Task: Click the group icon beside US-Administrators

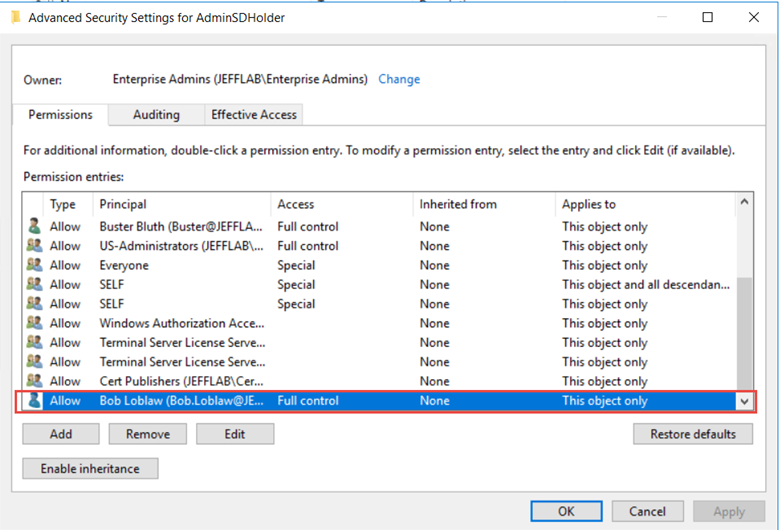Action: coord(34,246)
